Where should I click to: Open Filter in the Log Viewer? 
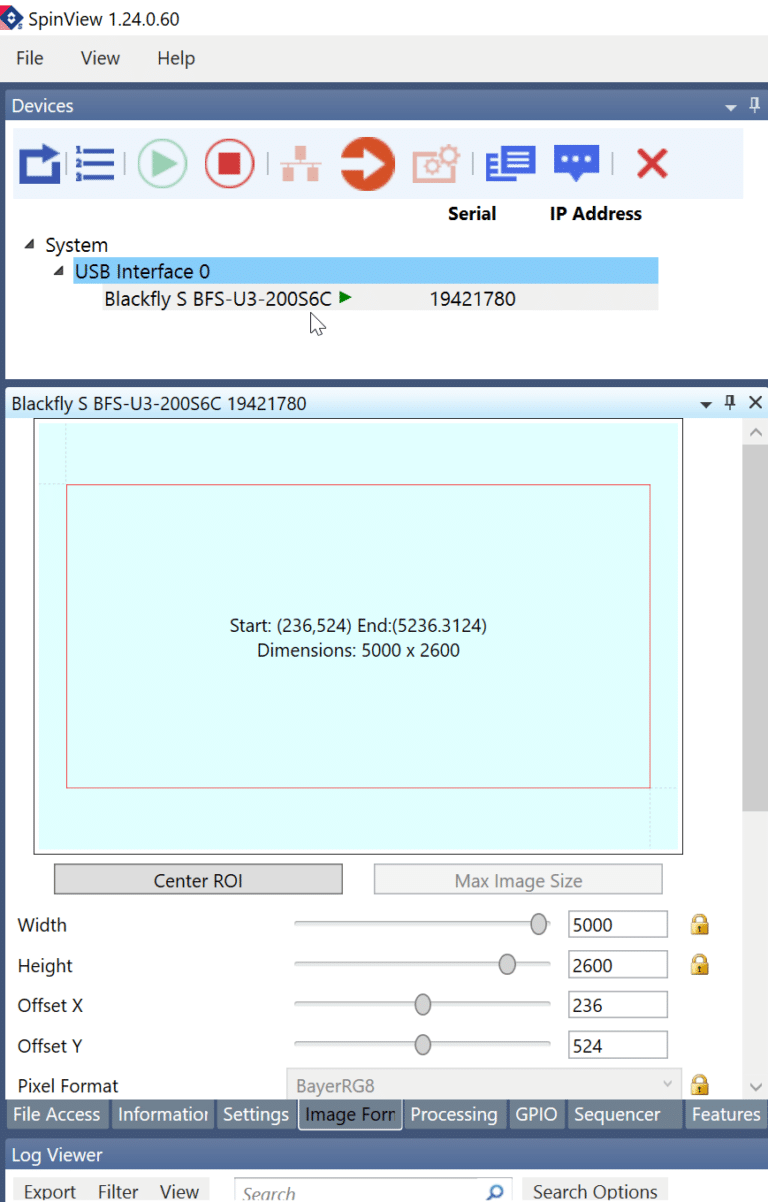pos(118,1191)
